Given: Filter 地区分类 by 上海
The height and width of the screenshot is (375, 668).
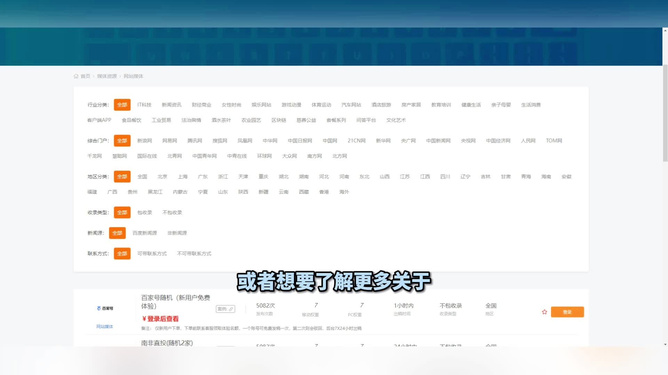Looking at the screenshot, I should click(x=182, y=176).
